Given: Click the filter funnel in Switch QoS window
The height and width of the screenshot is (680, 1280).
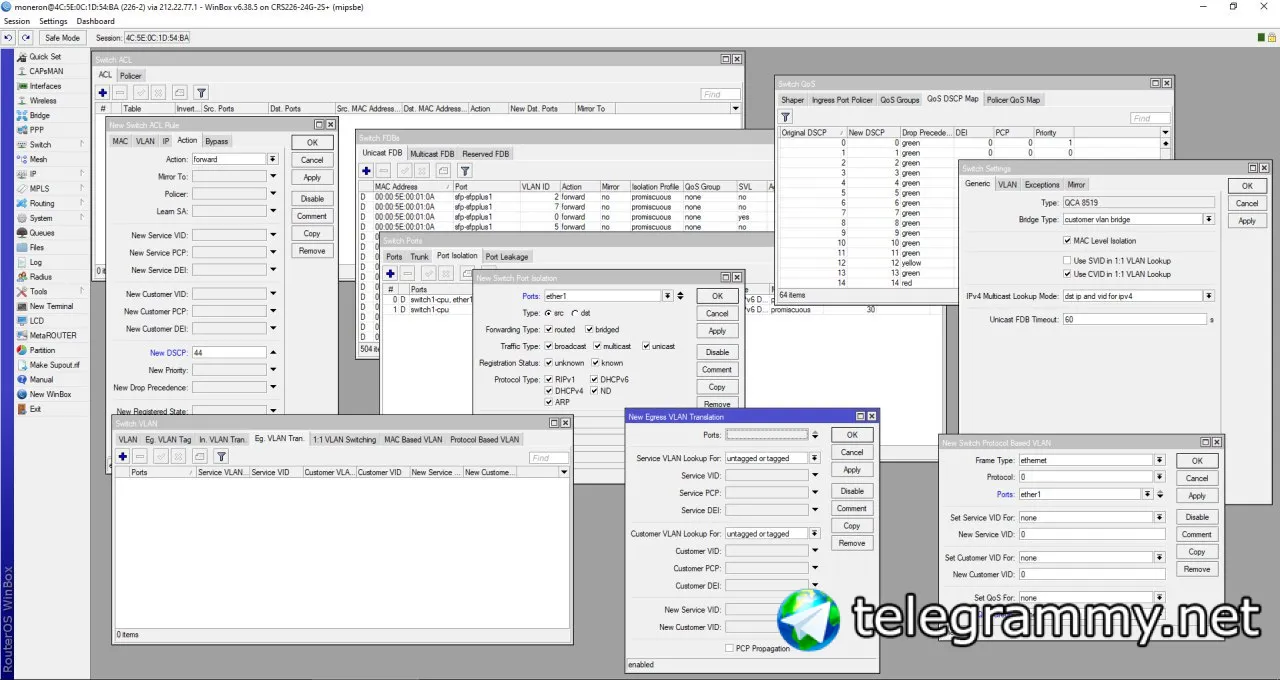Looking at the screenshot, I should pyautogui.click(x=786, y=117).
